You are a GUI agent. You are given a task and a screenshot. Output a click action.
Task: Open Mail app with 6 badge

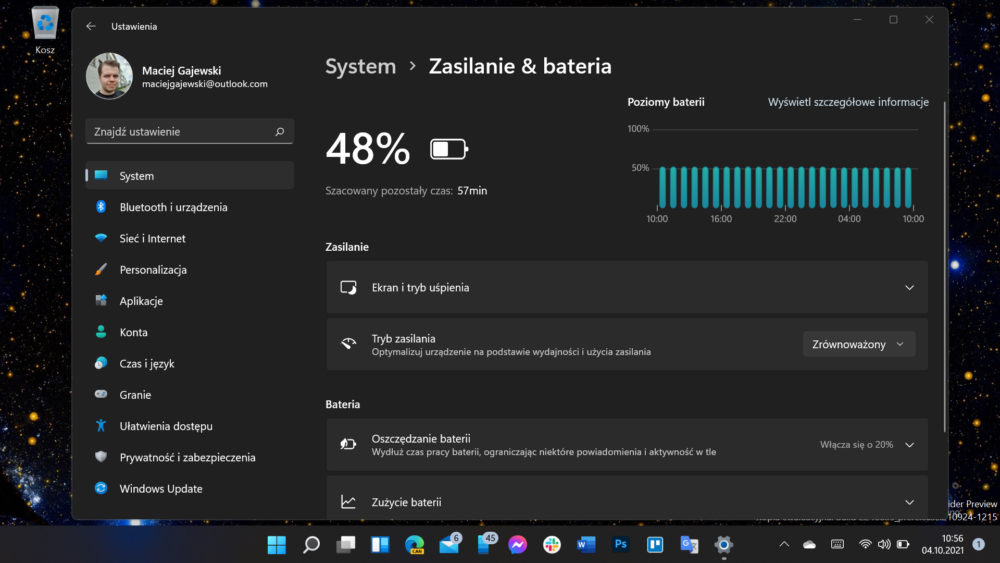(x=450, y=543)
